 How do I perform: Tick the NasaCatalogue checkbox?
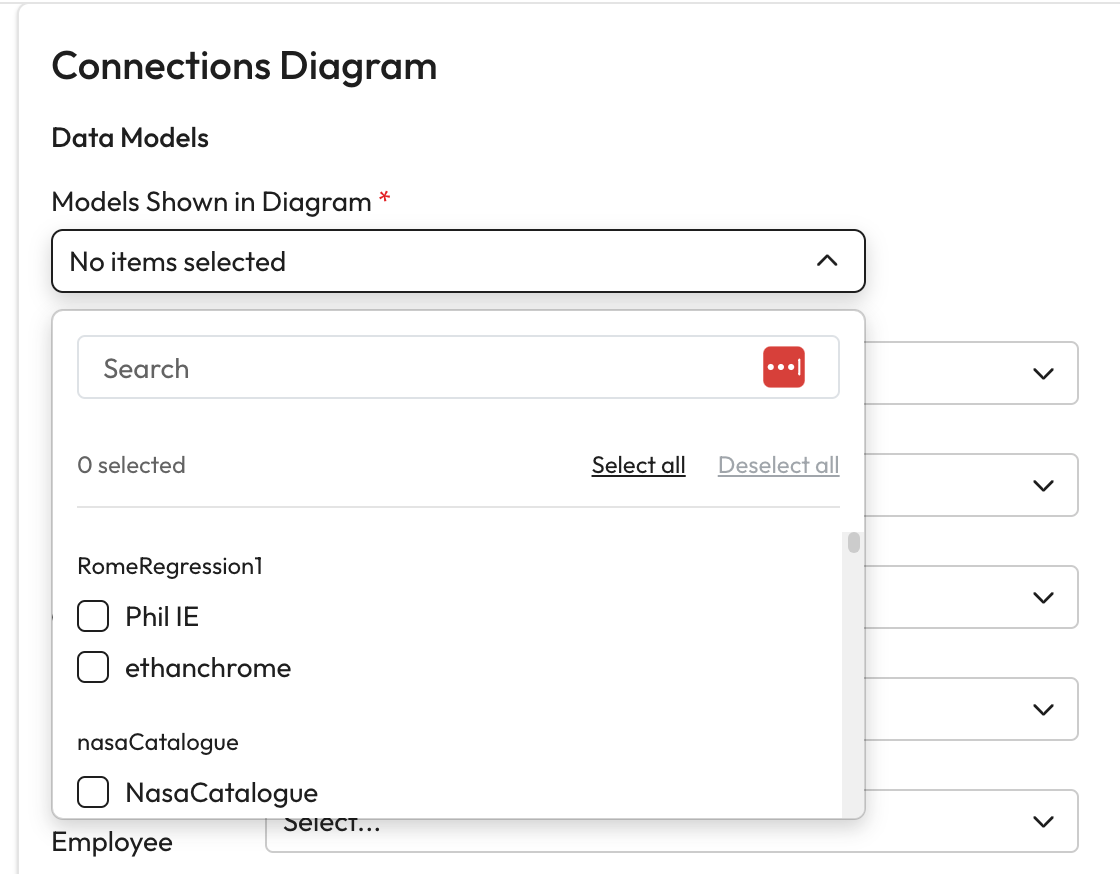click(x=93, y=793)
